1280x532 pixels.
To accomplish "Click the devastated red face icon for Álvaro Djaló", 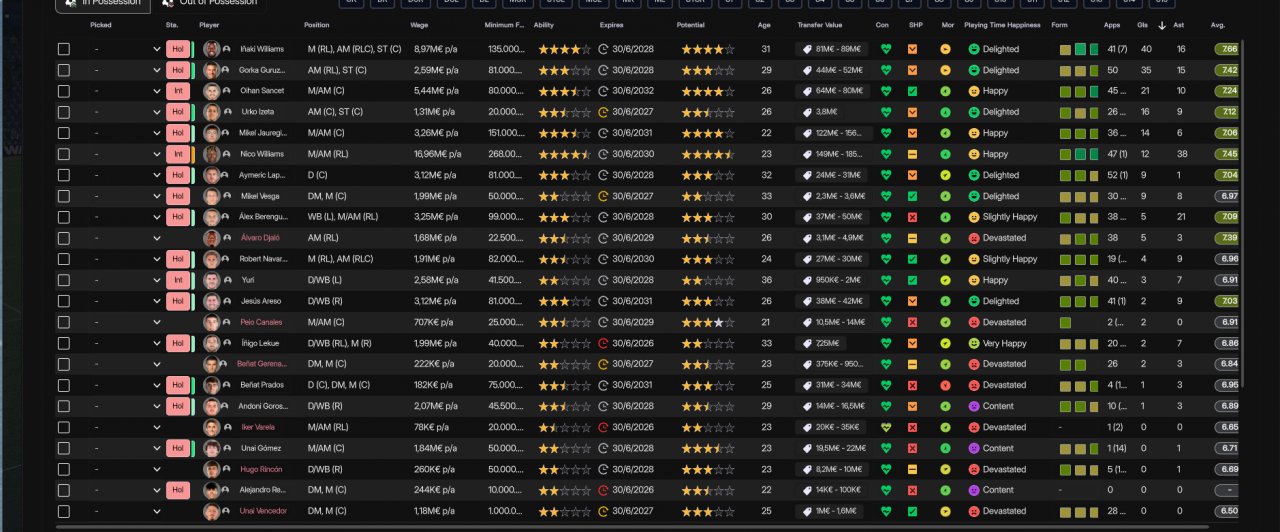I will pyautogui.click(x=974, y=238).
